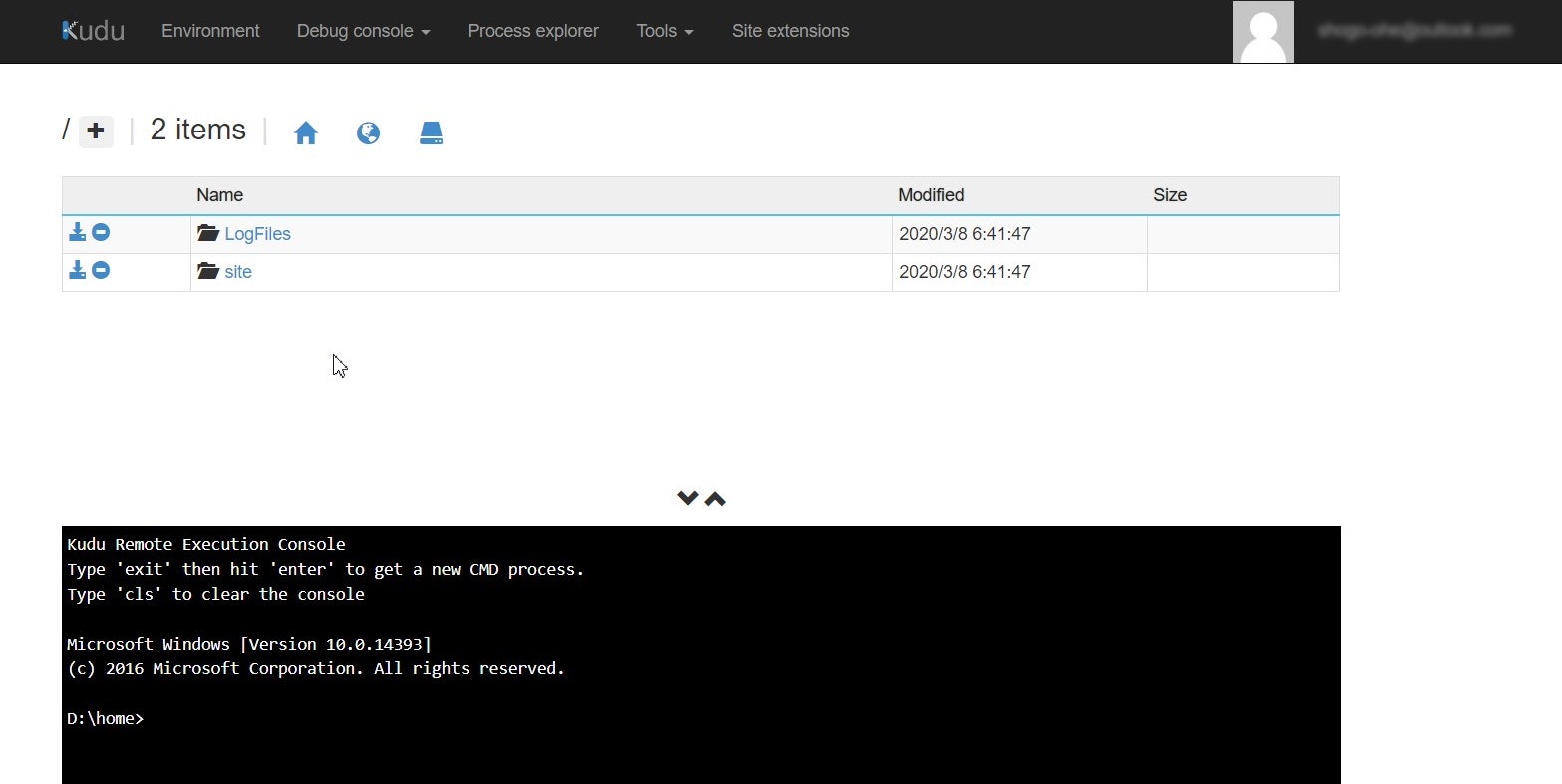Download the LogFiles folder as zip
1562x784 pixels.
click(x=77, y=231)
